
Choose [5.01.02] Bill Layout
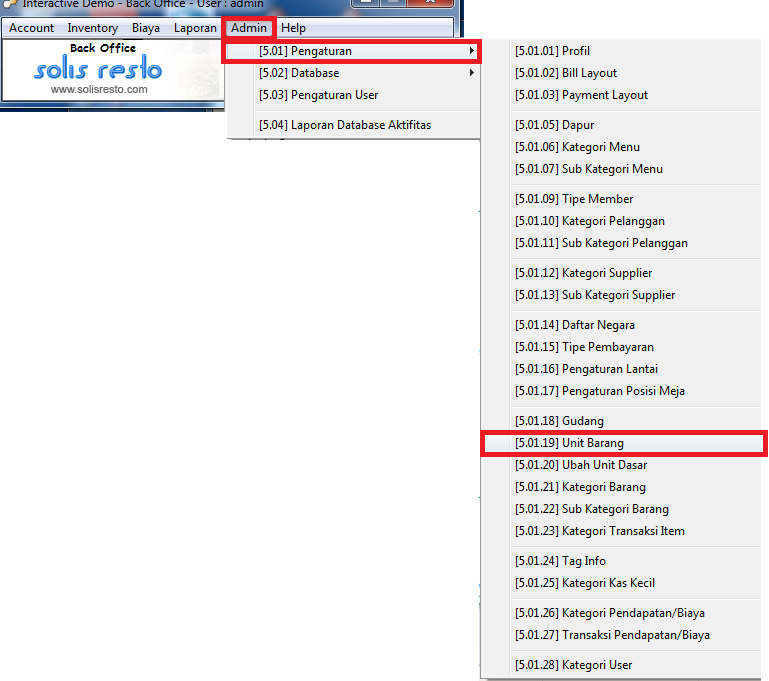pos(565,73)
